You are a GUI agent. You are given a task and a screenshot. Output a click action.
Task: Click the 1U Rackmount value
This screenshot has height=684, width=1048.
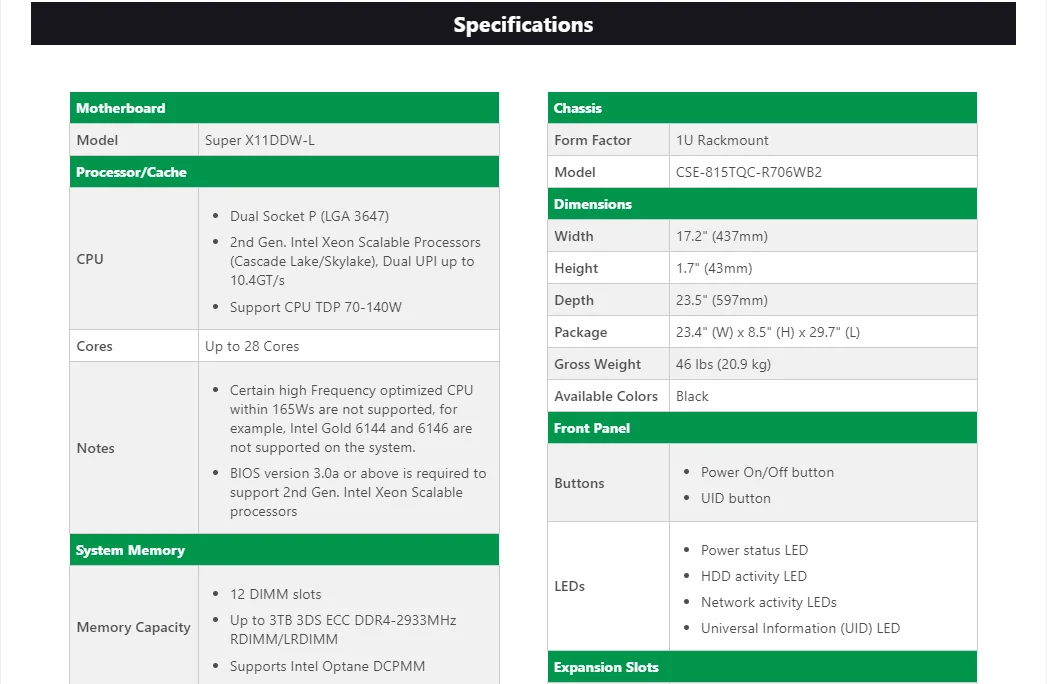point(722,140)
